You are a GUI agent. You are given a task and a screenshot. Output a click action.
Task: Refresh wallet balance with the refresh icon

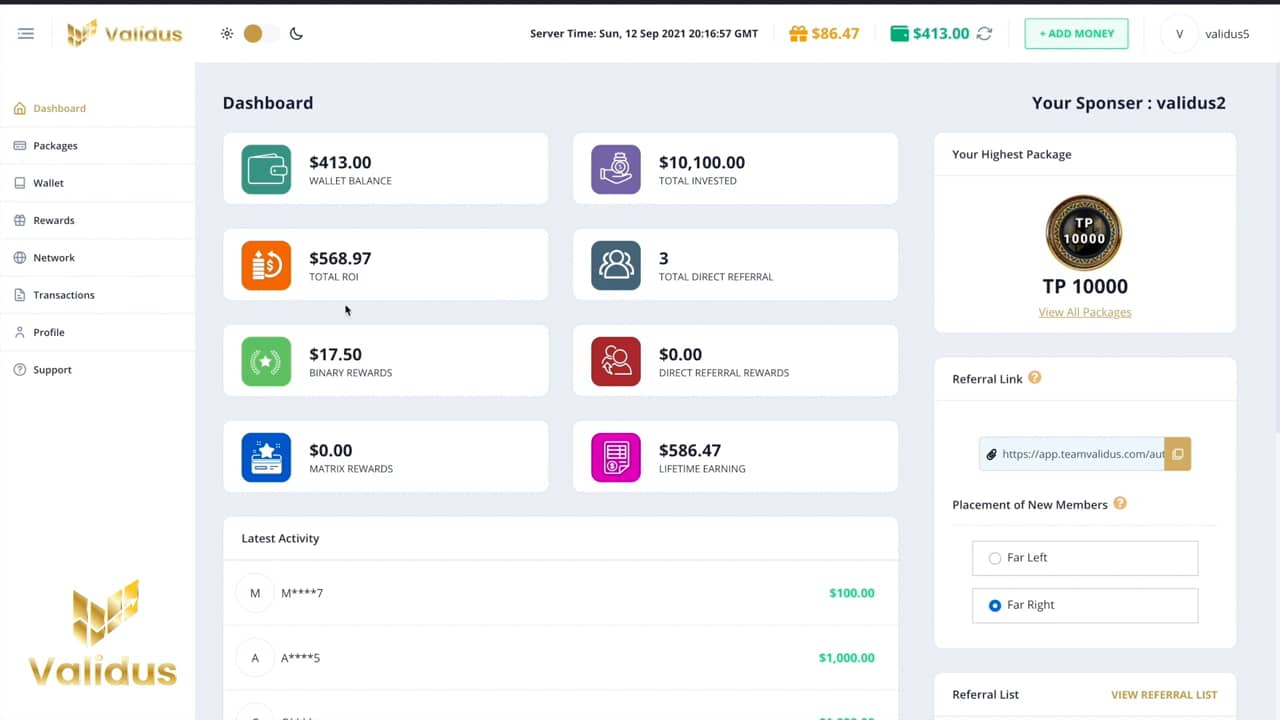click(984, 33)
